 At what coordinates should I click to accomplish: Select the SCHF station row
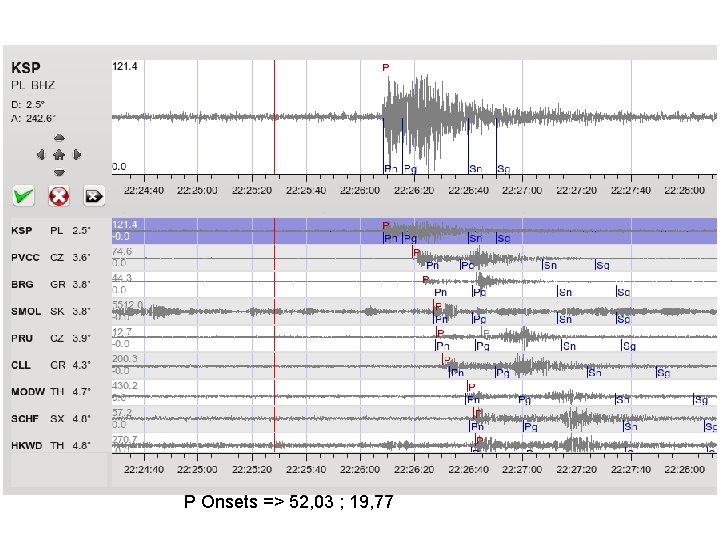click(x=364, y=419)
